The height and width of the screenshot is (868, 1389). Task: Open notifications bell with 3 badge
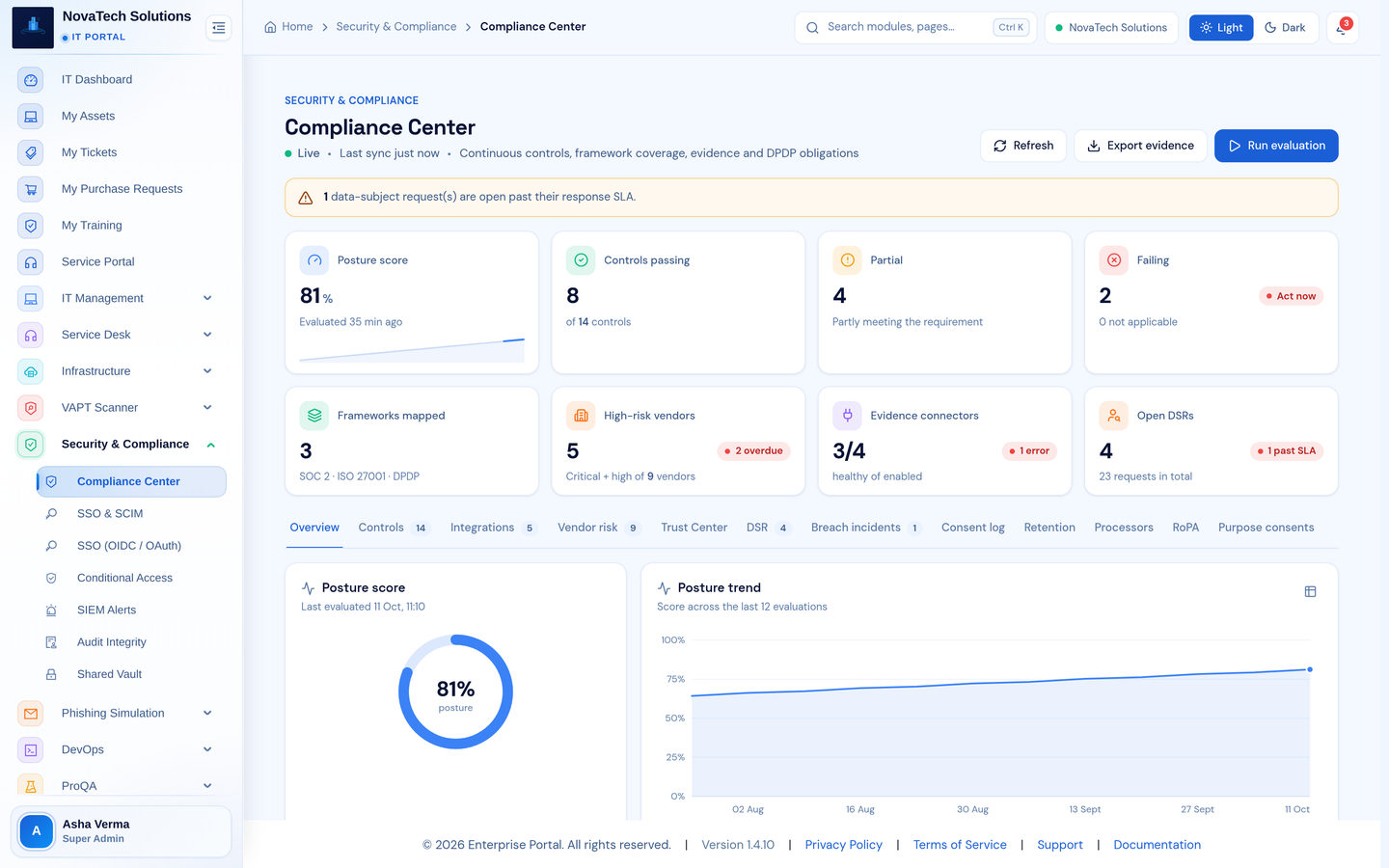tap(1342, 28)
